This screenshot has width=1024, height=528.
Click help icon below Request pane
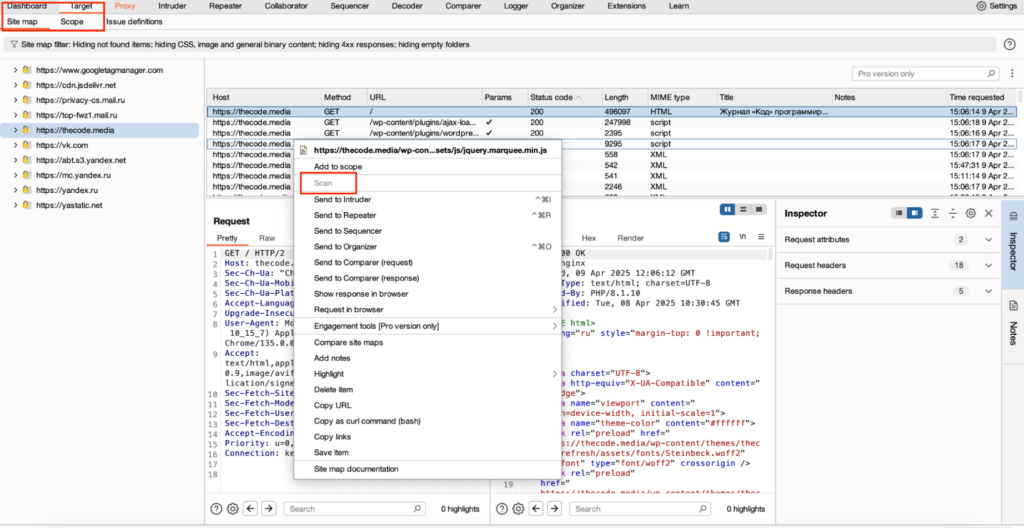216,508
